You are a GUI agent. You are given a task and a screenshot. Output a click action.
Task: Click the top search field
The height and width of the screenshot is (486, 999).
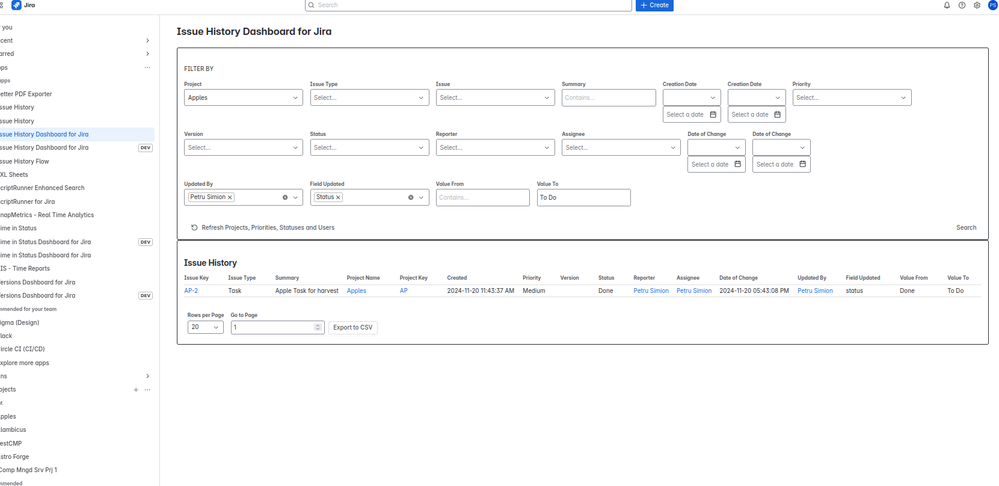click(468, 5)
